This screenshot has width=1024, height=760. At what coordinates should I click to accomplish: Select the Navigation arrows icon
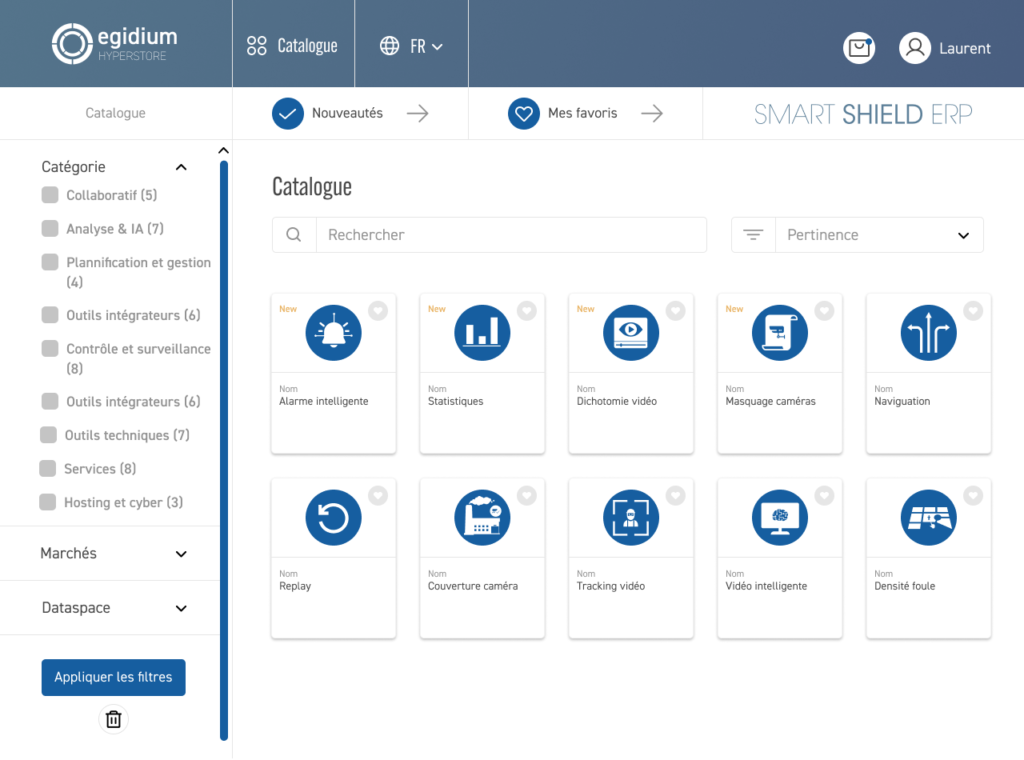click(928, 333)
